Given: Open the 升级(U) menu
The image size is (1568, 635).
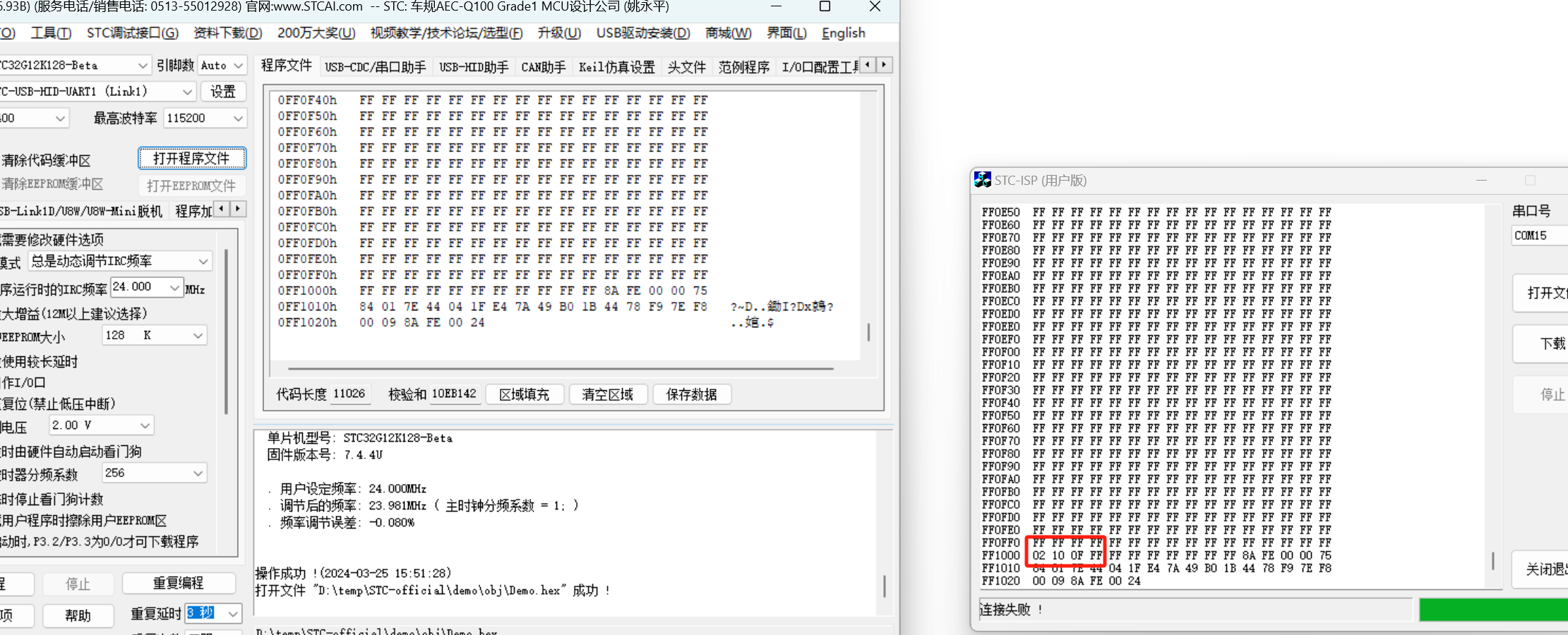Looking at the screenshot, I should tap(559, 33).
